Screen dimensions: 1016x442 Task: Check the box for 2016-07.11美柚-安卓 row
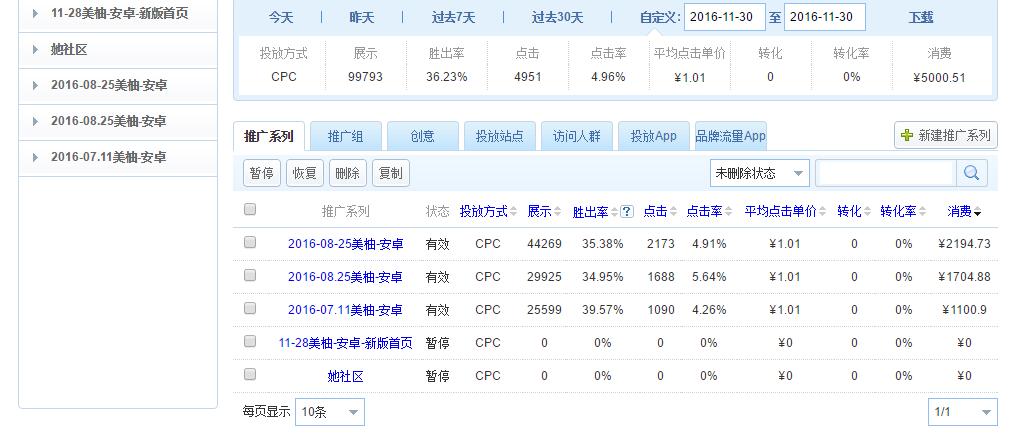pyautogui.click(x=250, y=308)
